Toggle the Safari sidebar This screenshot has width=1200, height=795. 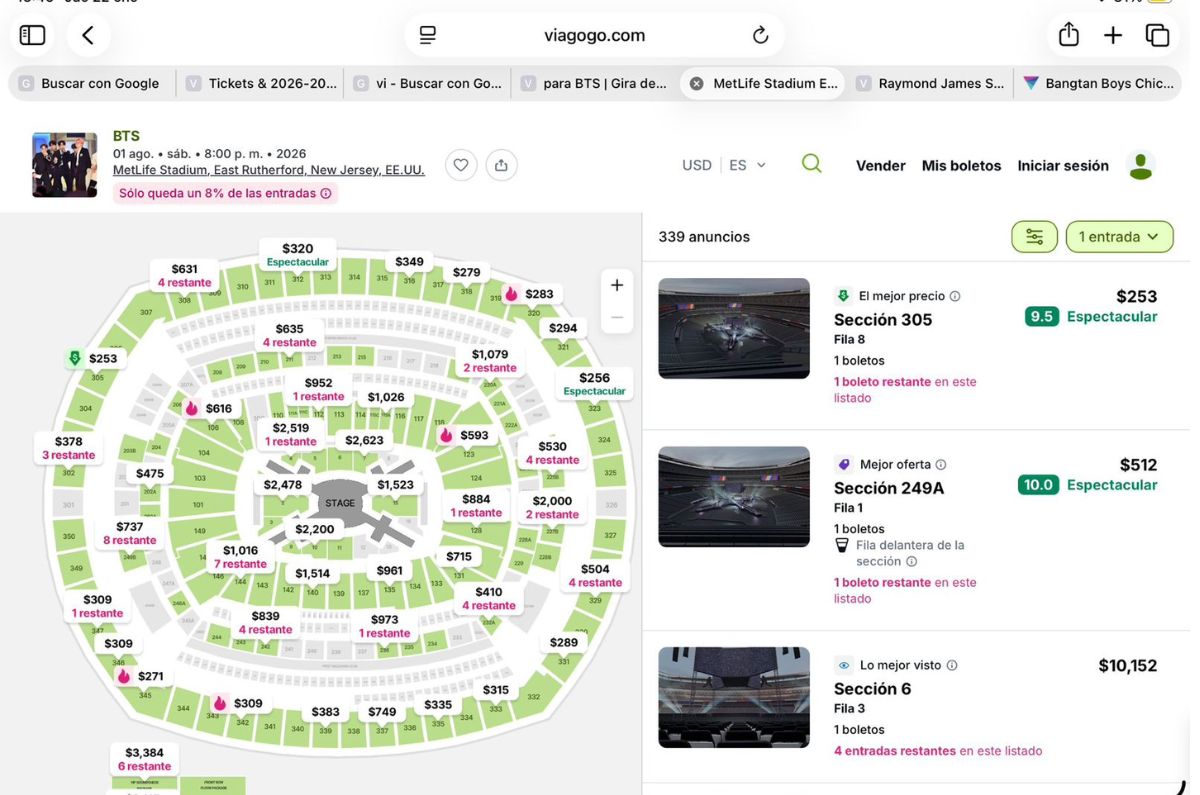point(33,36)
